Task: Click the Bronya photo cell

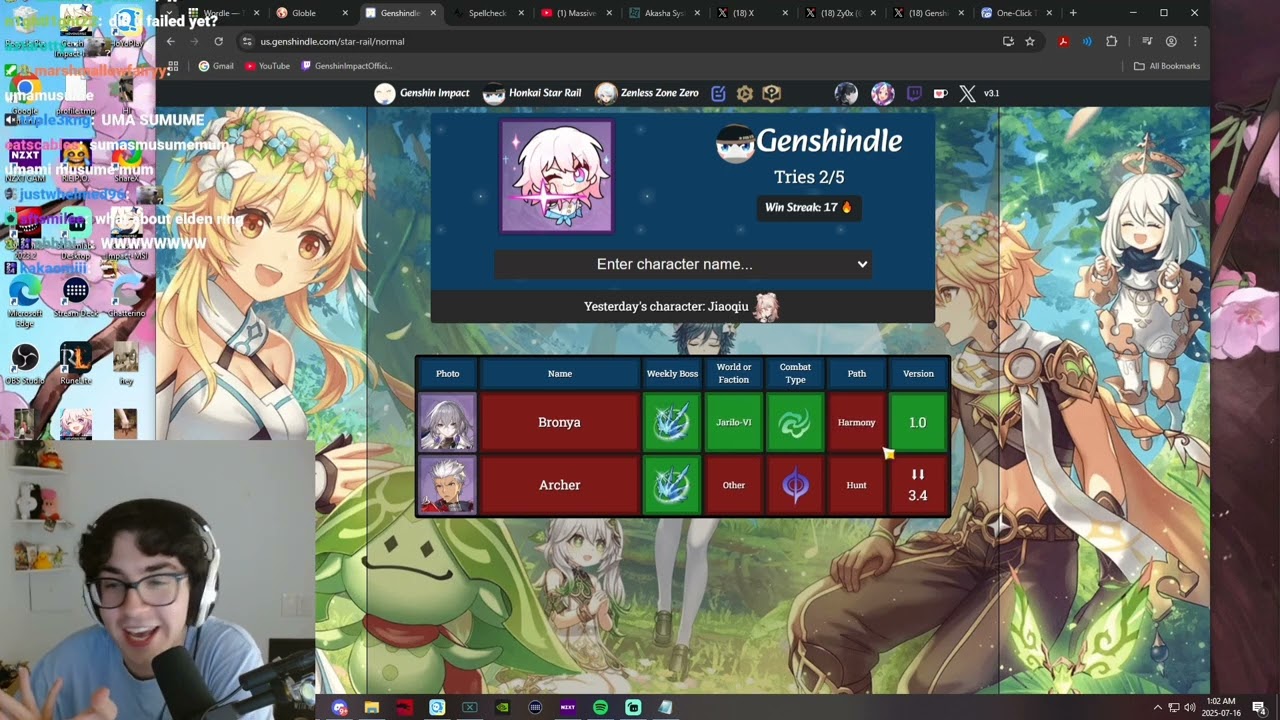Action: [x=447, y=422]
